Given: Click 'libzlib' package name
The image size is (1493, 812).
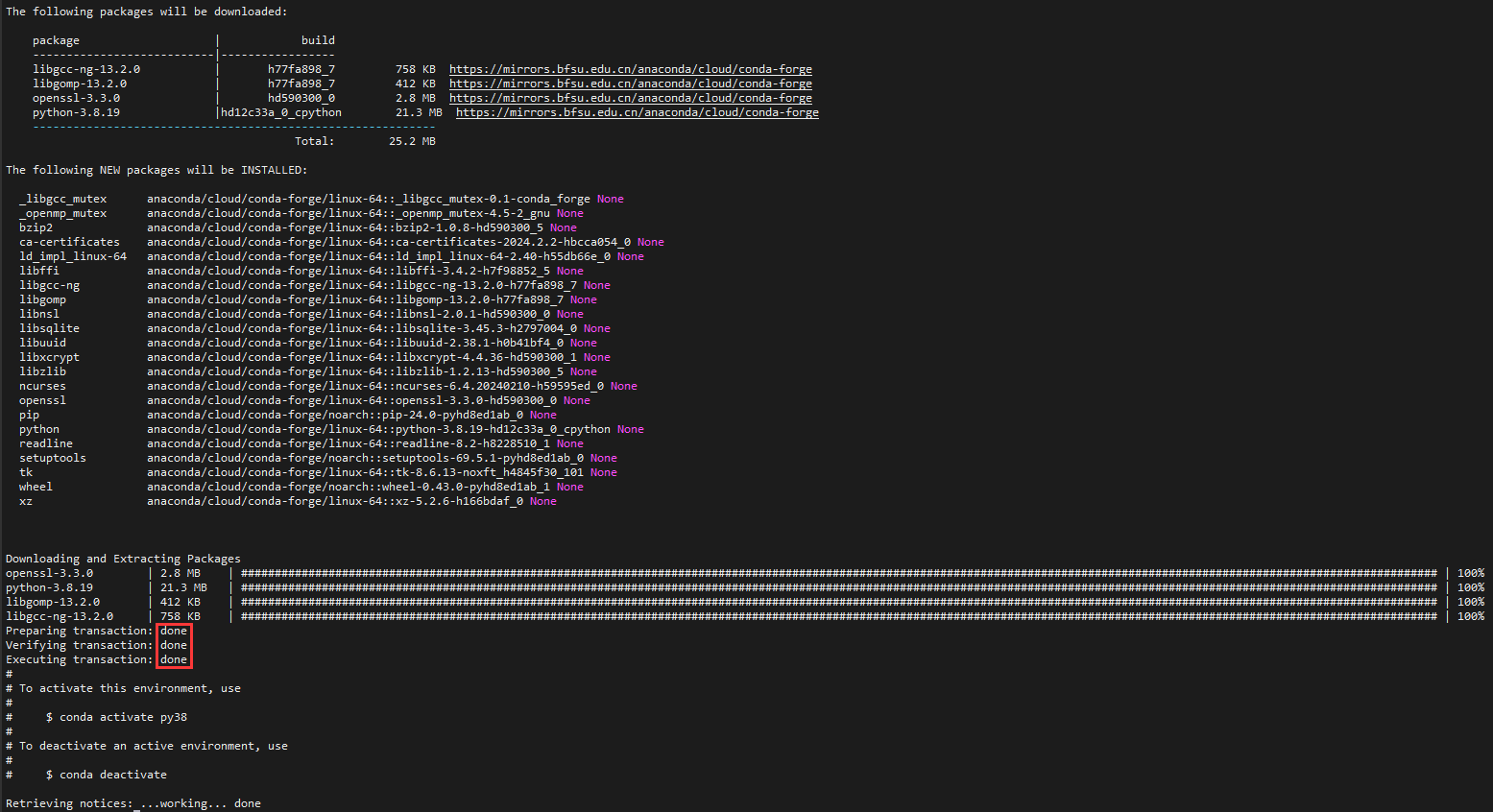Looking at the screenshot, I should tap(42, 371).
